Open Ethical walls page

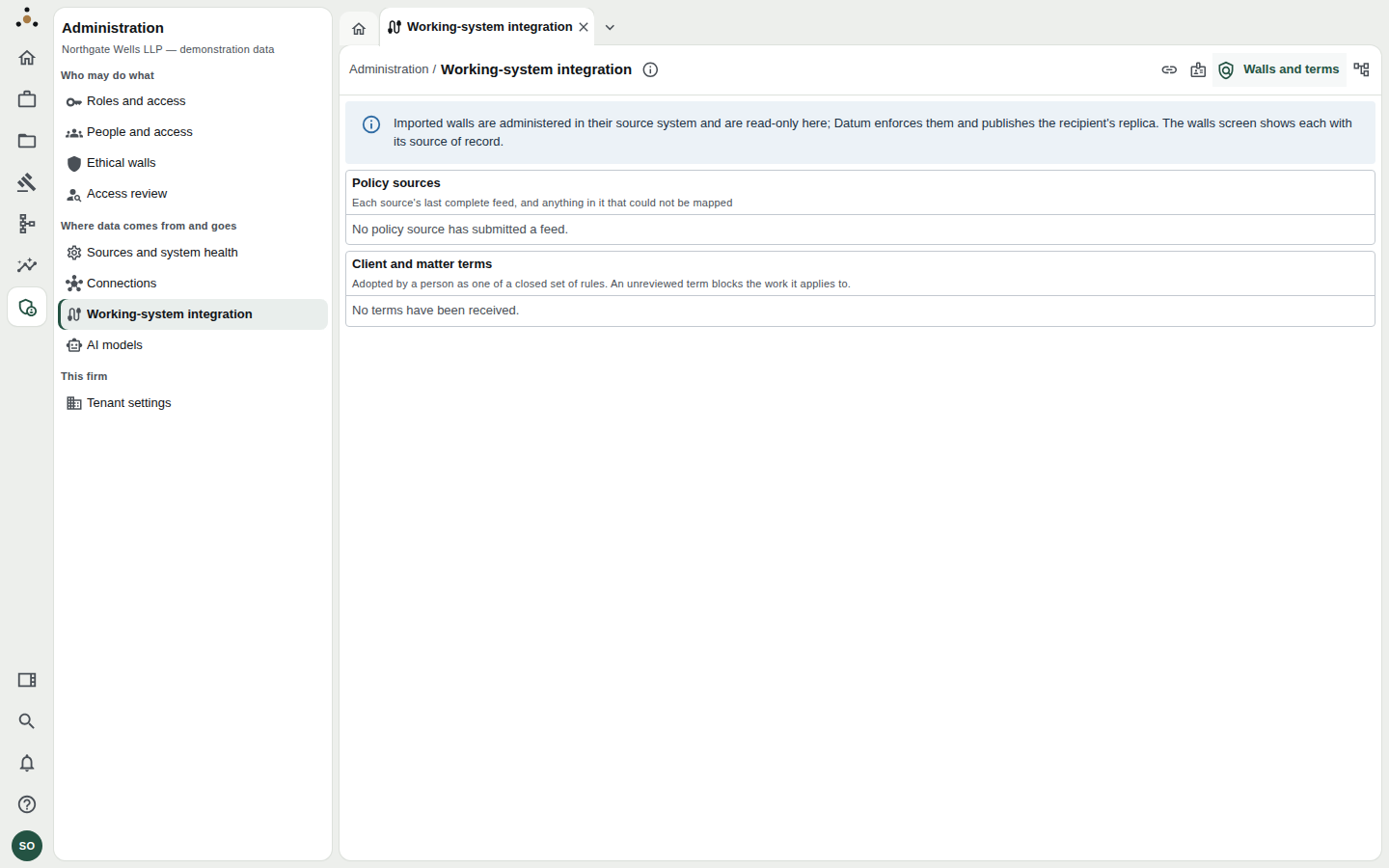(x=193, y=163)
